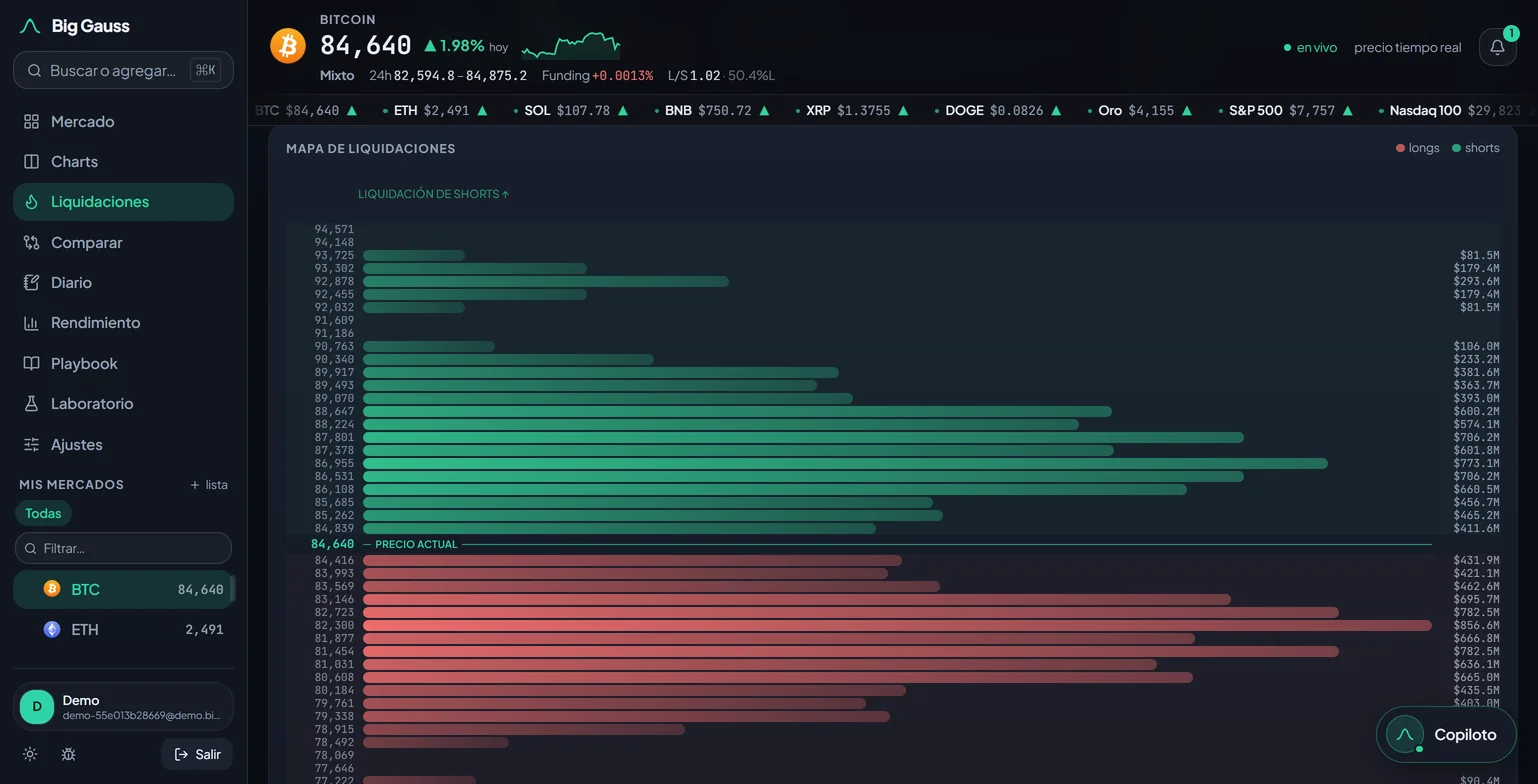Open the Mercado section
Image resolution: width=1538 pixels, height=784 pixels.
pyautogui.click(x=123, y=121)
